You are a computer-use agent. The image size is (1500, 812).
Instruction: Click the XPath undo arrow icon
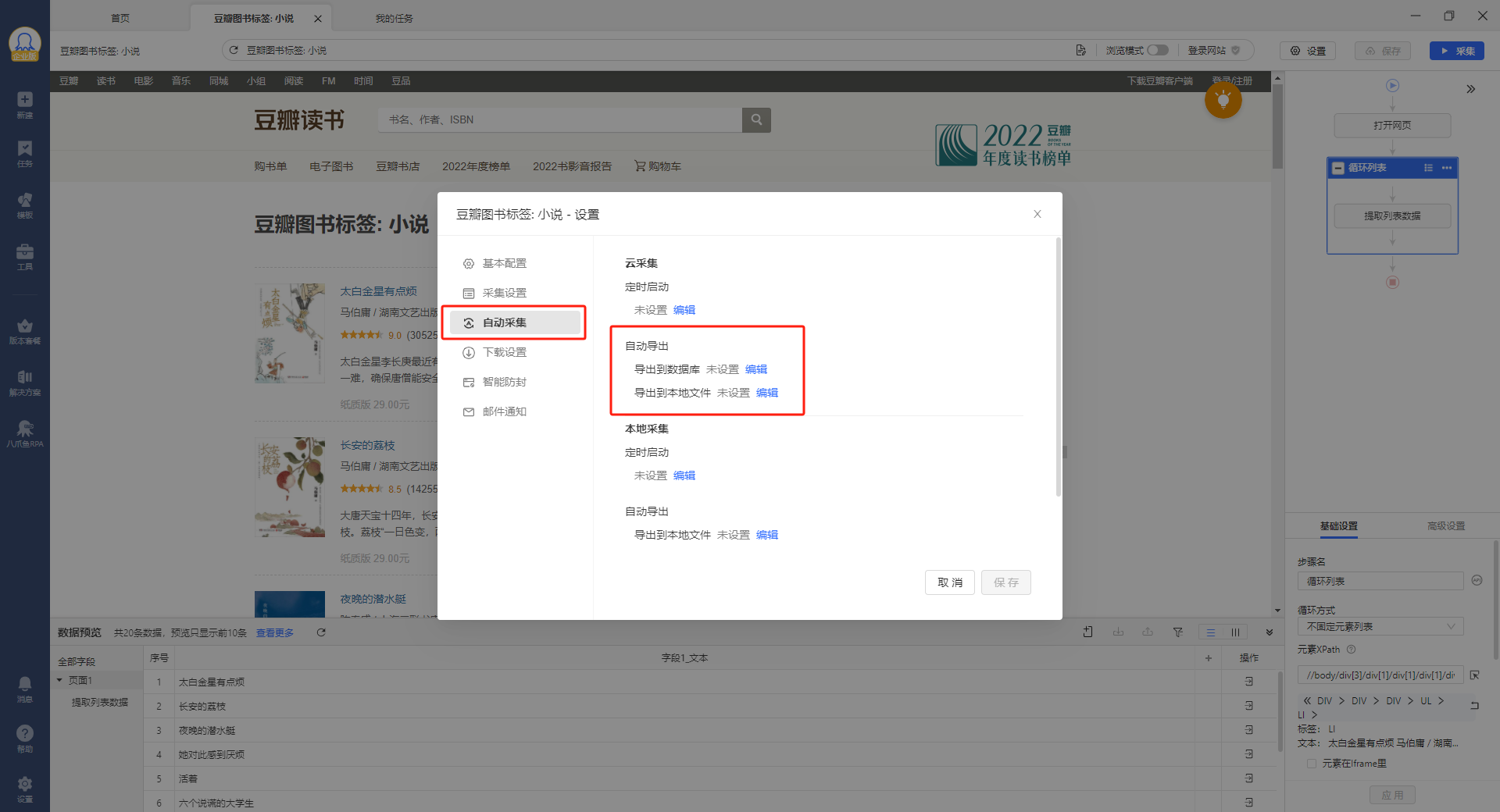pyautogui.click(x=1475, y=705)
